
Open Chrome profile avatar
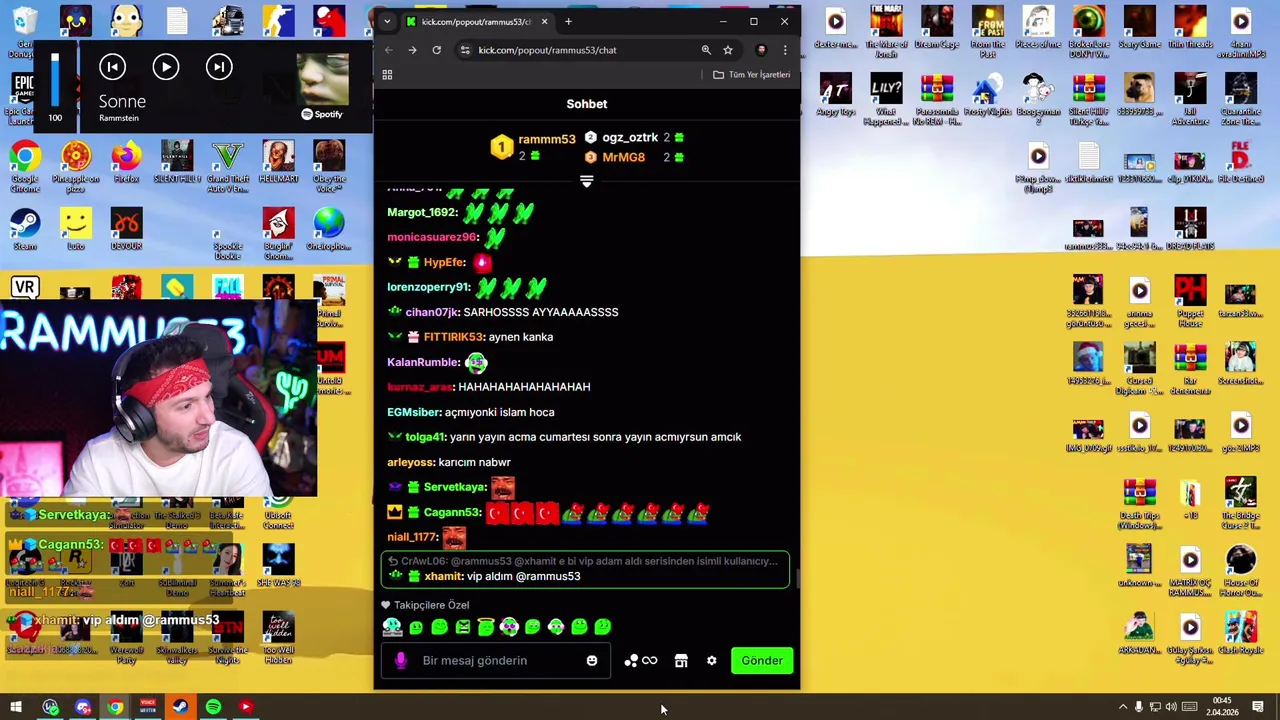[x=761, y=50]
